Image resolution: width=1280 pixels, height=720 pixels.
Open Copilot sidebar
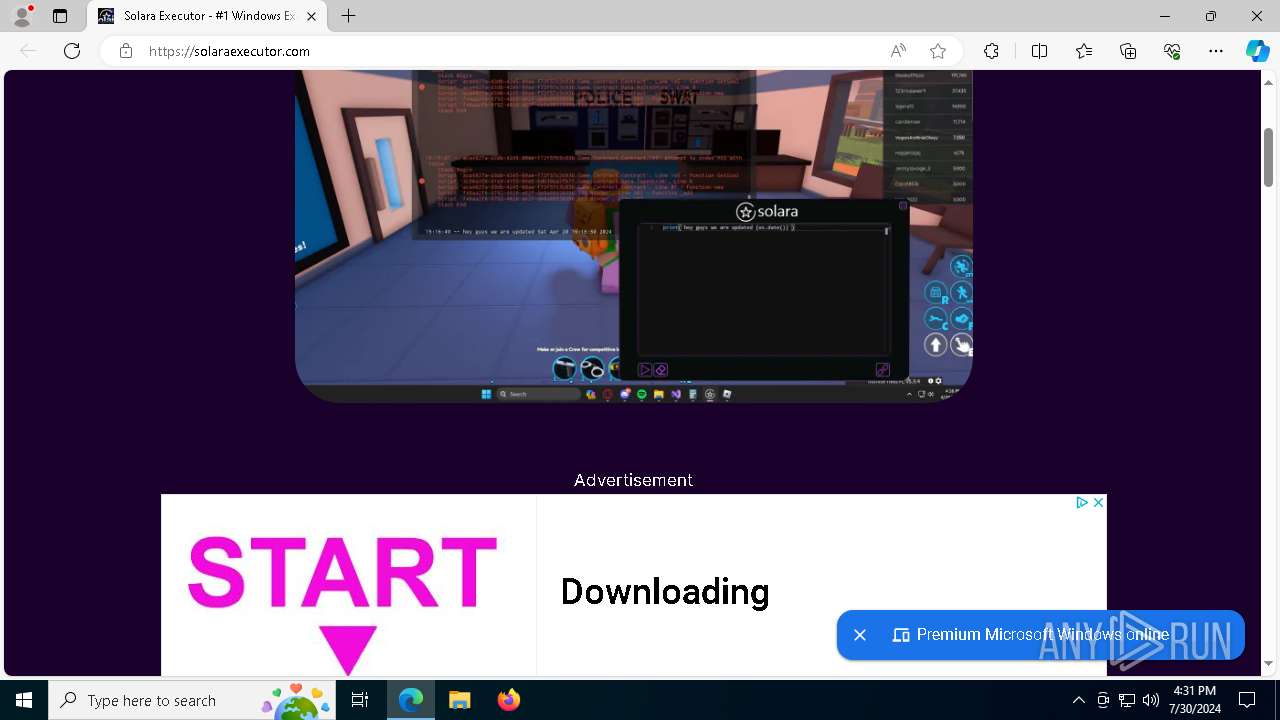tap(1257, 51)
